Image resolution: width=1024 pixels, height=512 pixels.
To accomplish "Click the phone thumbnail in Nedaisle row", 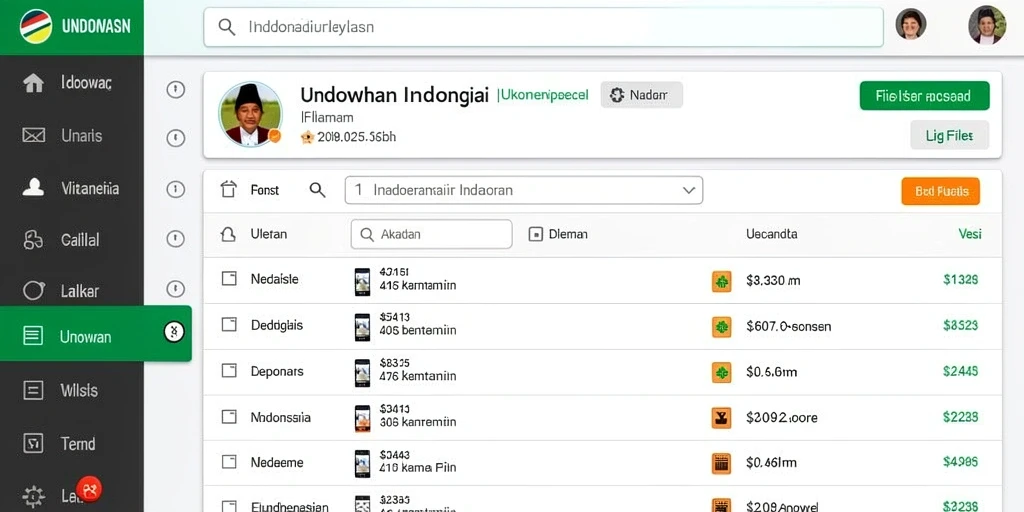I will coord(362,281).
